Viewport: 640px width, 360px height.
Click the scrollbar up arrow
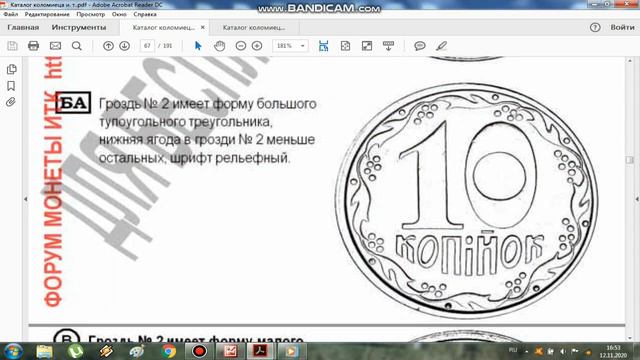pos(630,60)
